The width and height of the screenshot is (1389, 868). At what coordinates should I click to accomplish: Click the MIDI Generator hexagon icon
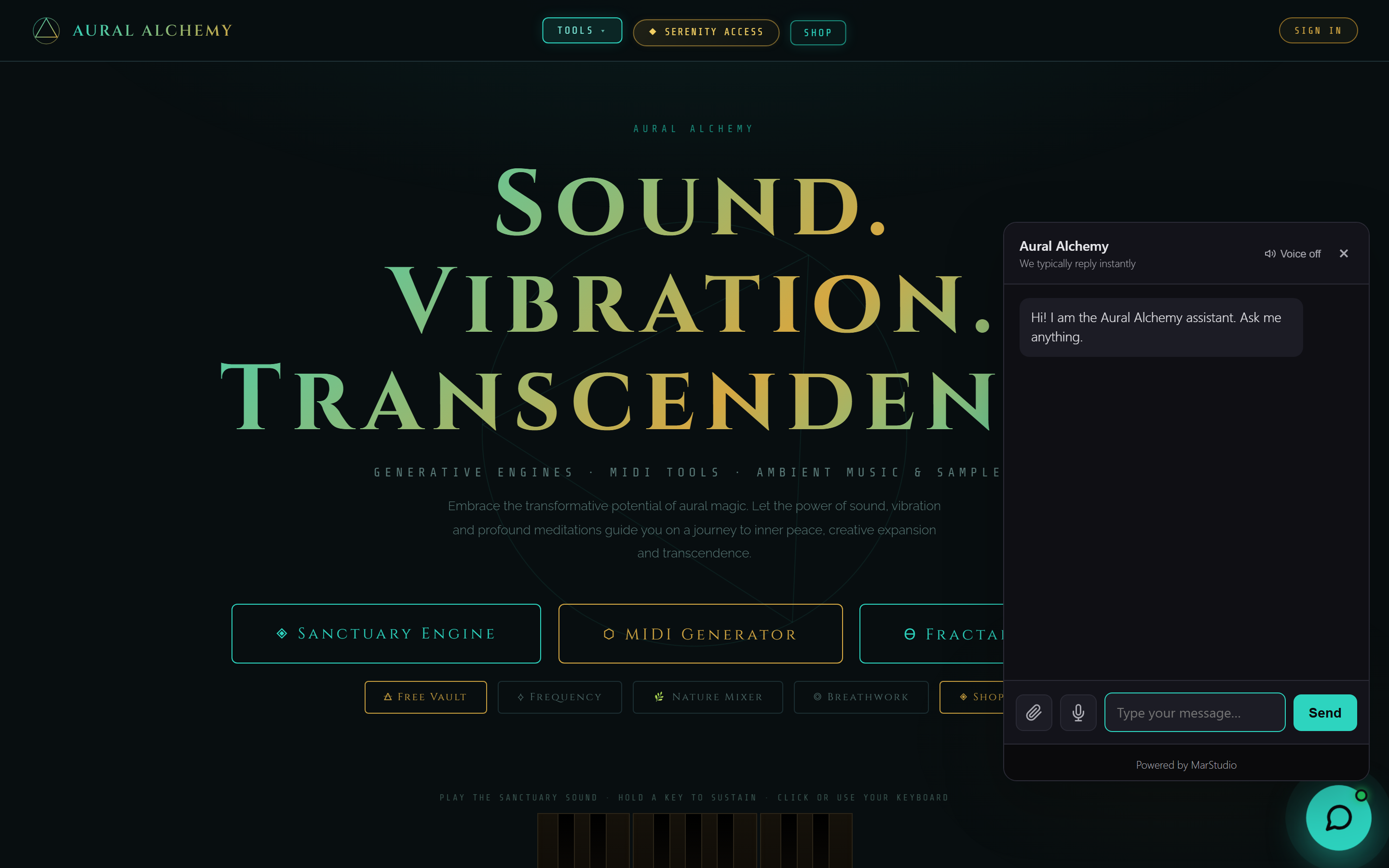609,634
